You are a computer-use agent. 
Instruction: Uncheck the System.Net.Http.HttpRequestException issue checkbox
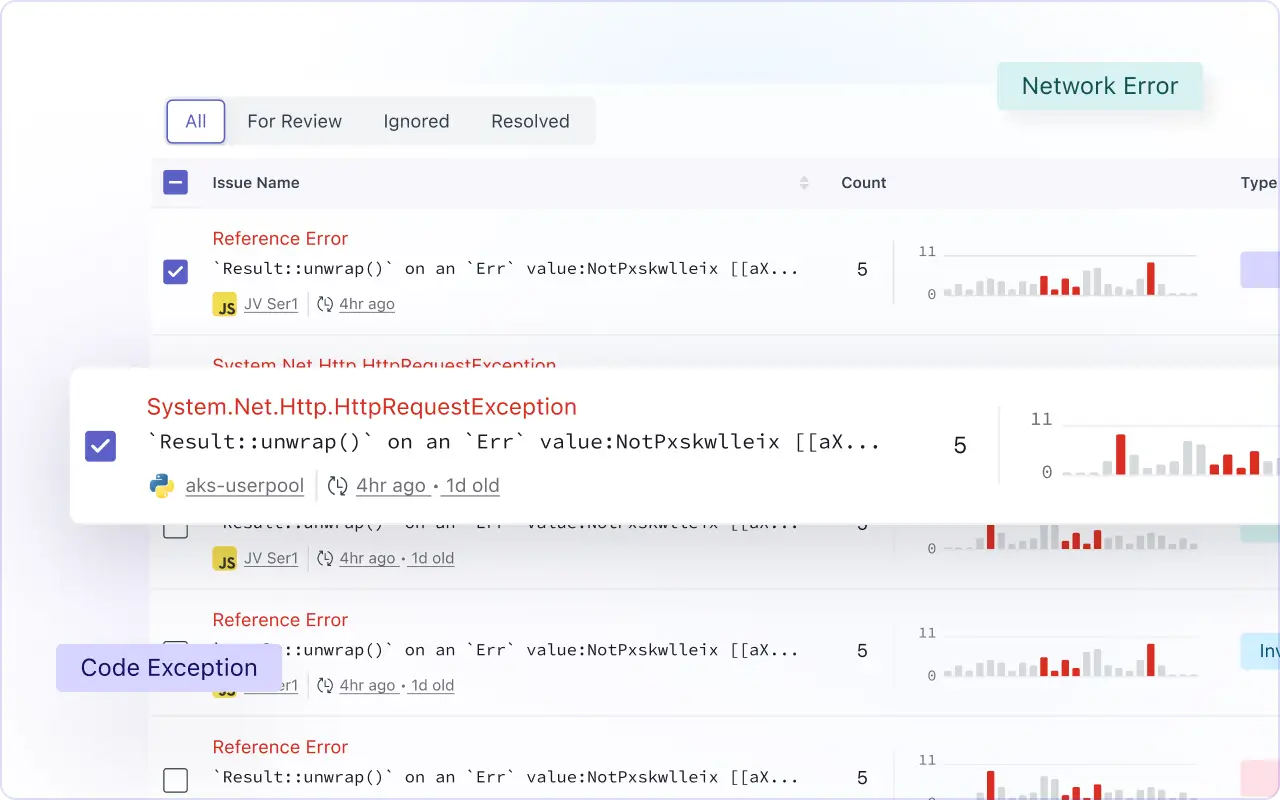(101, 446)
